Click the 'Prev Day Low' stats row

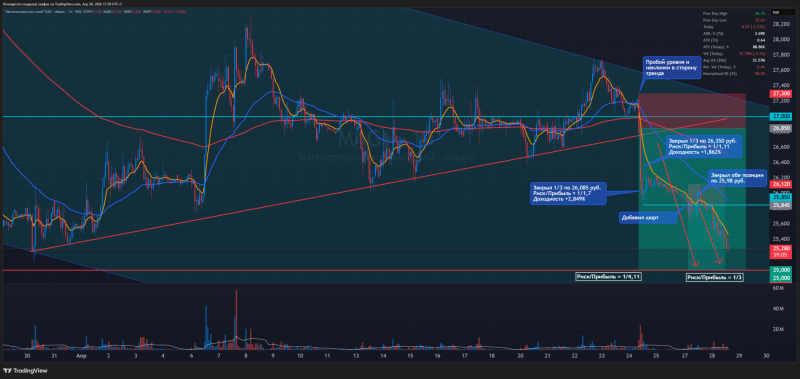(x=734, y=20)
